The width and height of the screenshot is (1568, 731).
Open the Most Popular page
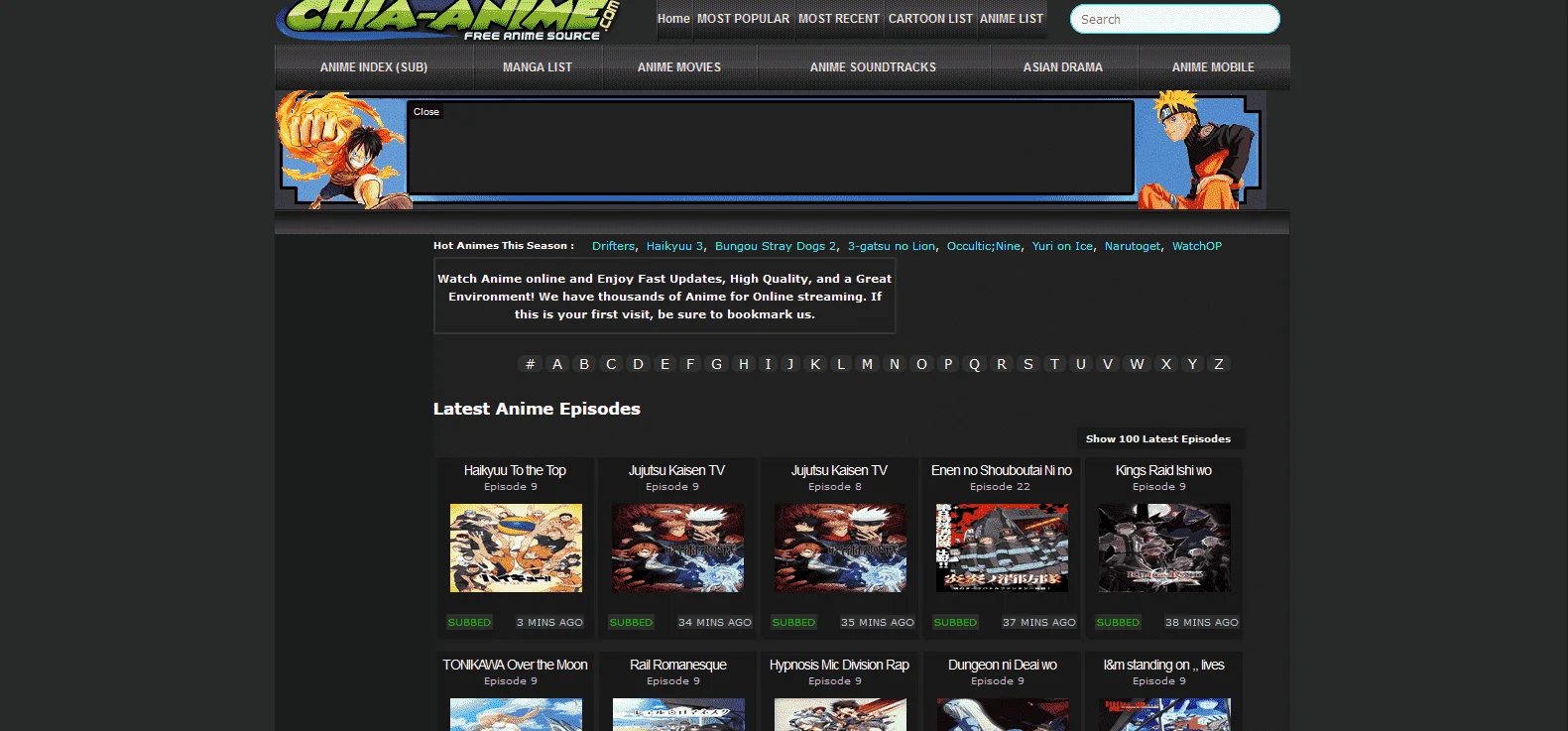743,19
